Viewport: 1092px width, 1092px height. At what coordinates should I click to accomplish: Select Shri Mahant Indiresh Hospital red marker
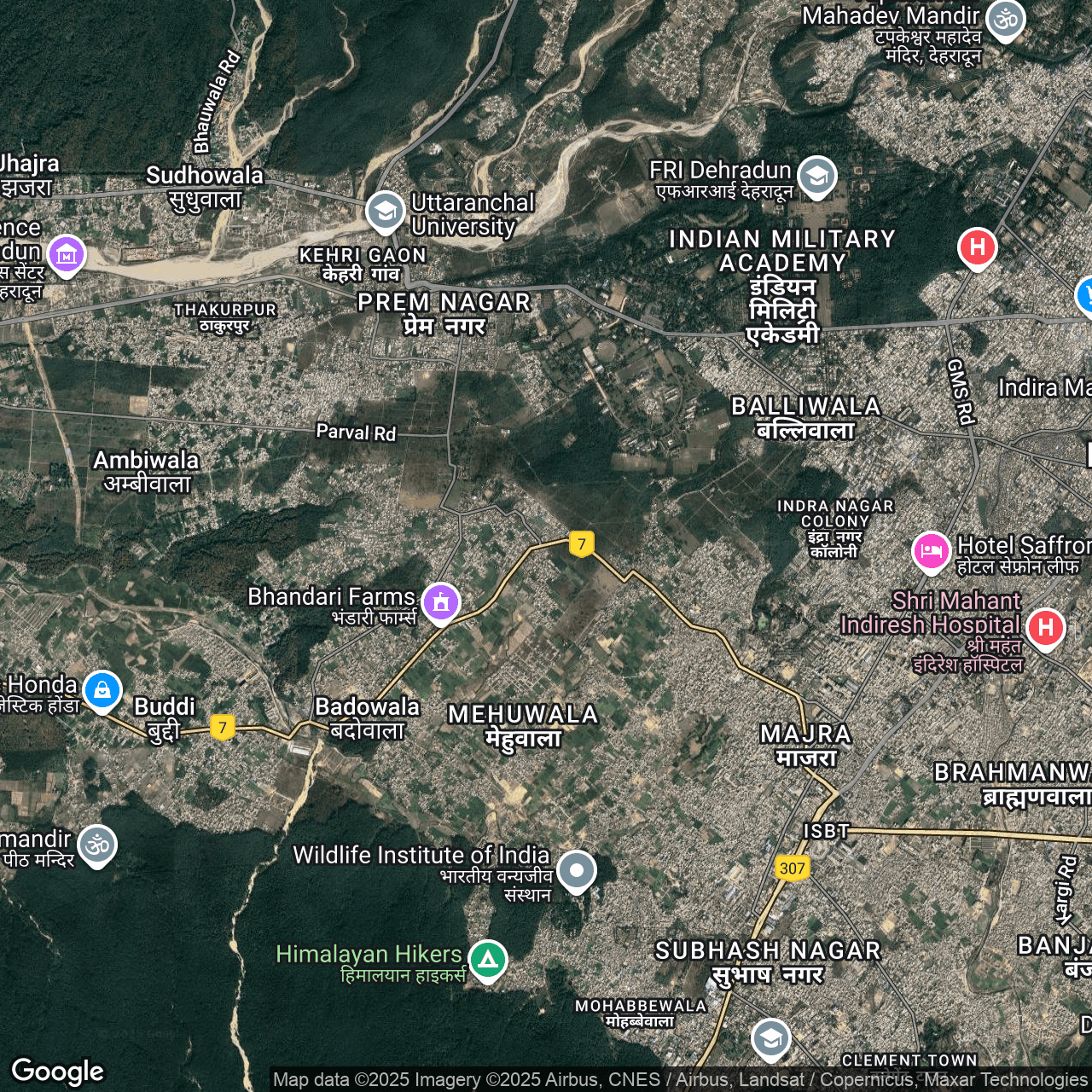click(1045, 628)
